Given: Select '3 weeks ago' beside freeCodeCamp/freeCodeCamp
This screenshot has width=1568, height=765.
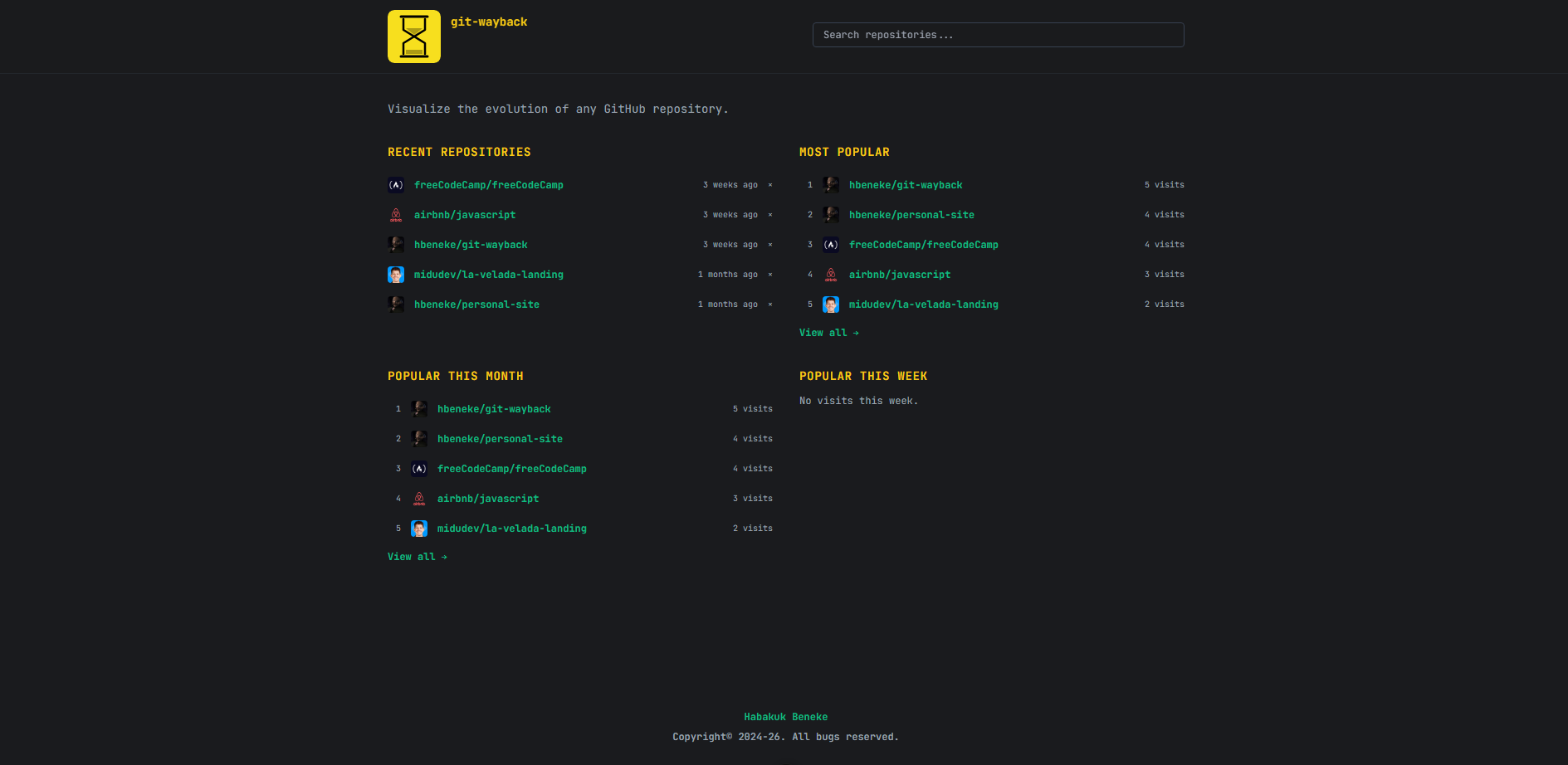Looking at the screenshot, I should click(x=730, y=185).
